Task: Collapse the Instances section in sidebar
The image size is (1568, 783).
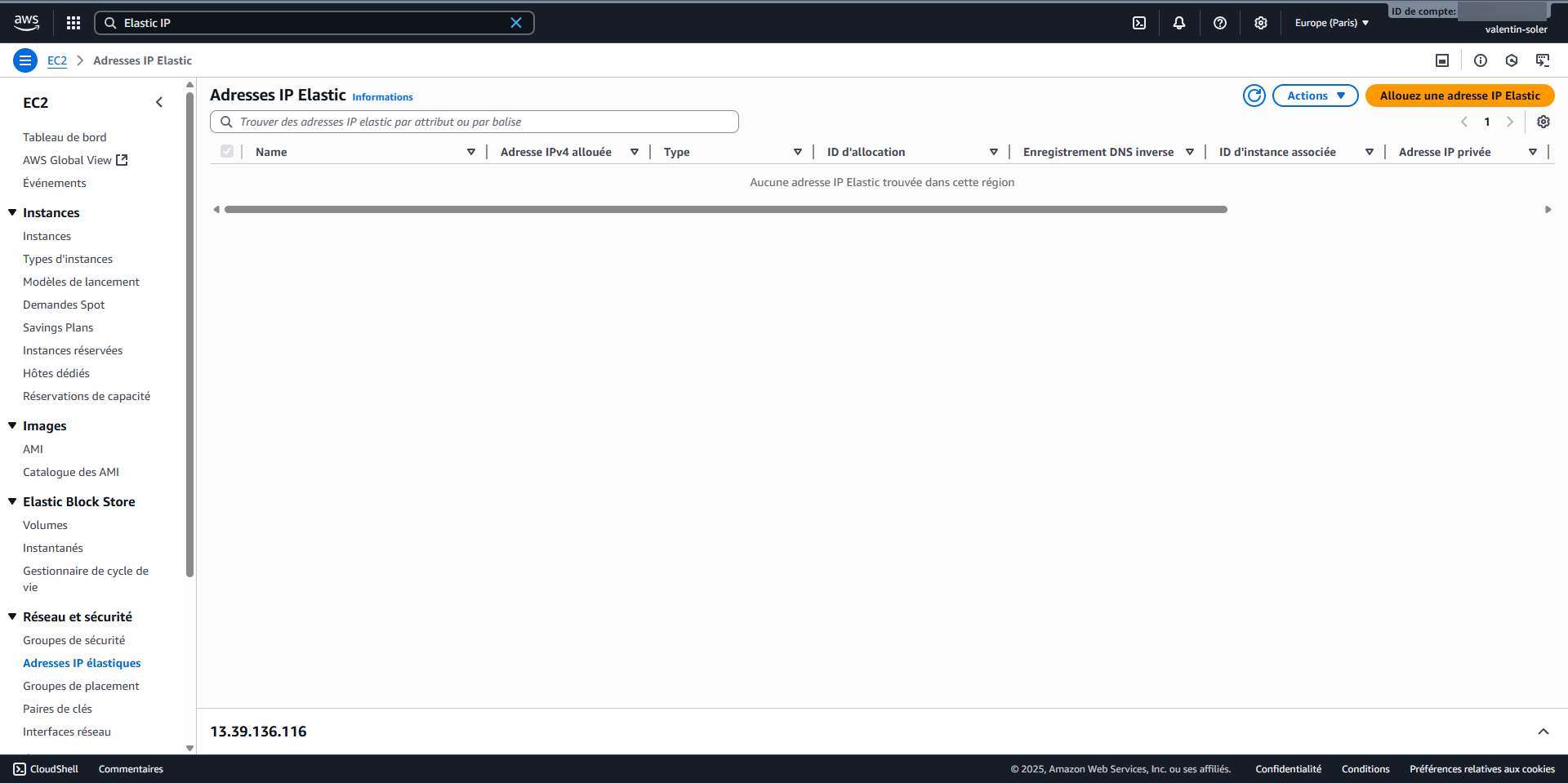Action: (x=13, y=212)
